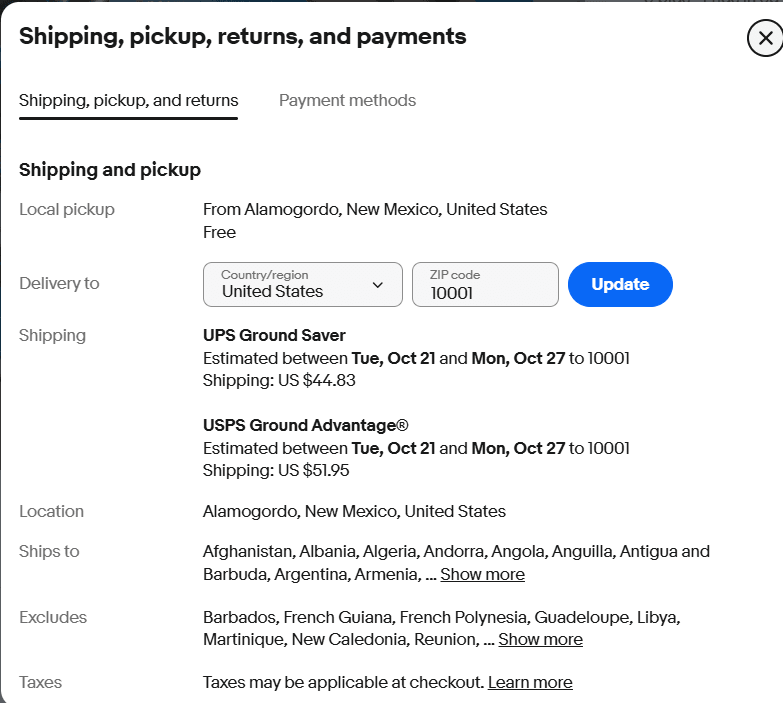Click the blue Update button
The image size is (783, 703).
pos(620,284)
